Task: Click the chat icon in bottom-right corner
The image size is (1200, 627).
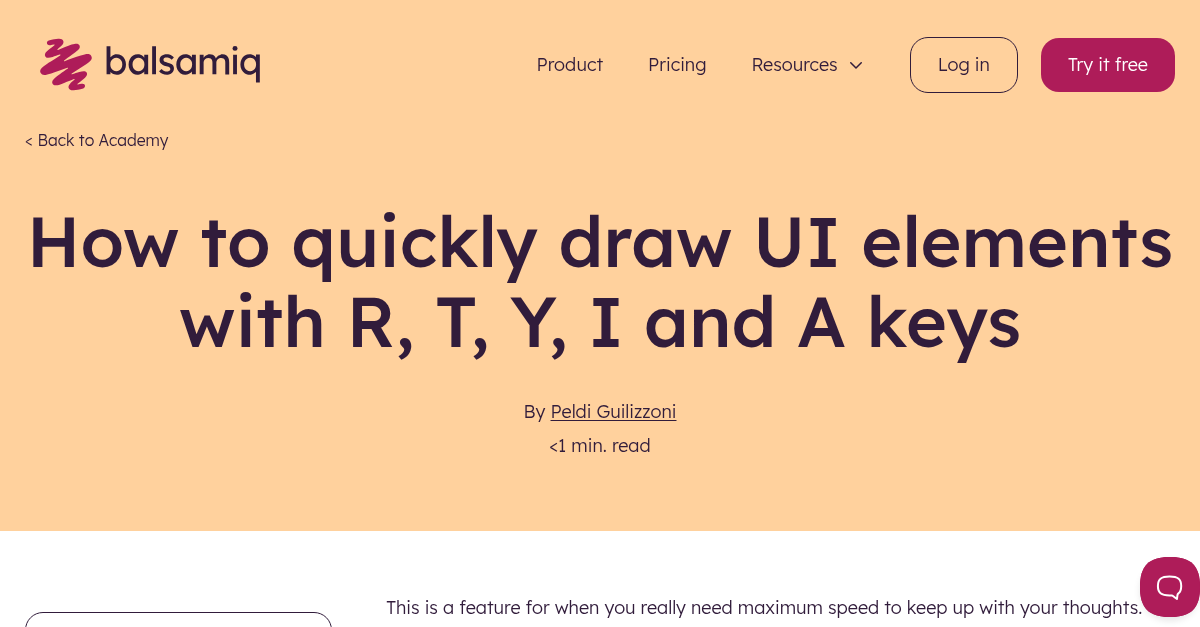Action: 1170,587
